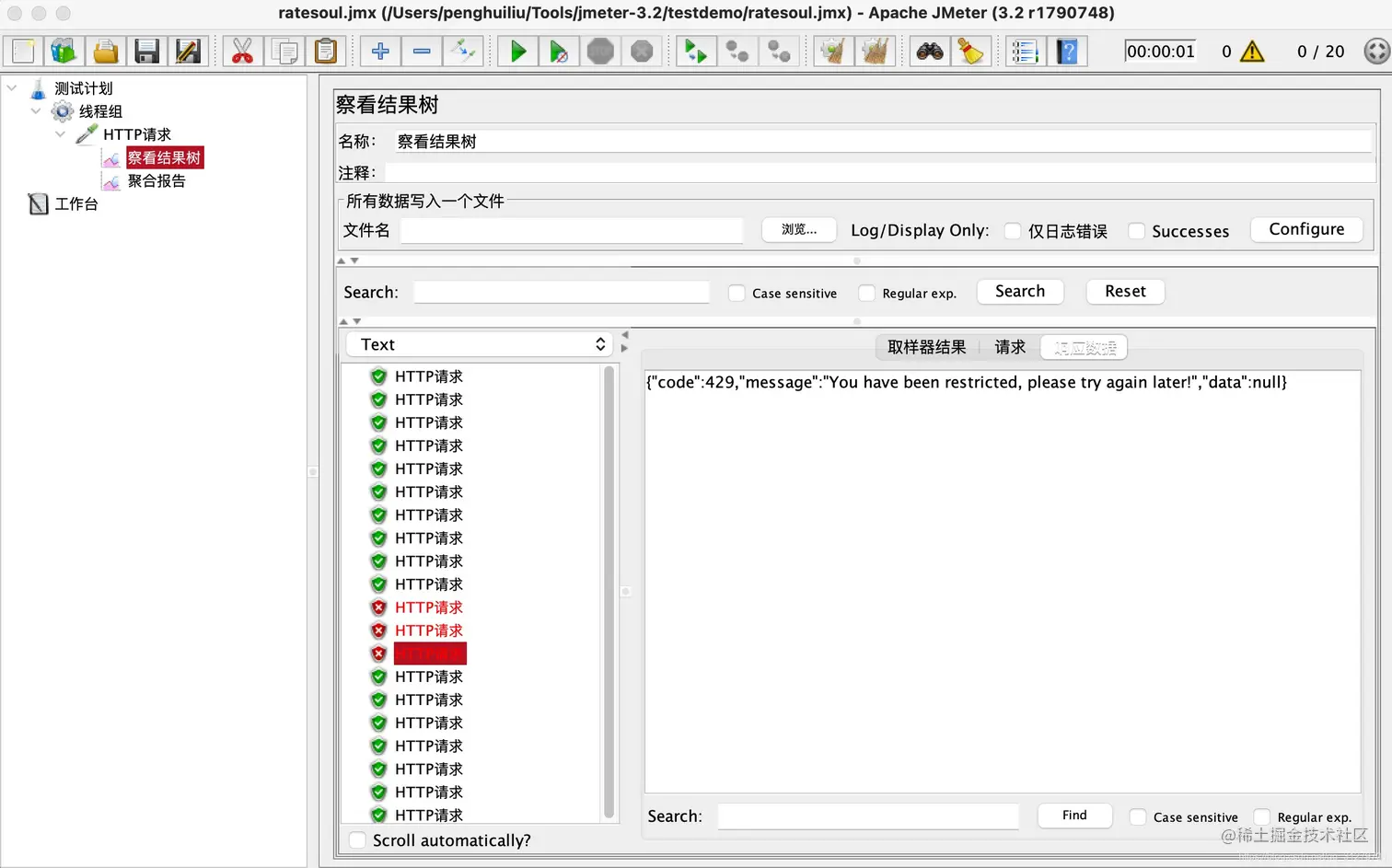Clear results with single broom icon
The height and width of the screenshot is (868, 1392).
tap(834, 51)
